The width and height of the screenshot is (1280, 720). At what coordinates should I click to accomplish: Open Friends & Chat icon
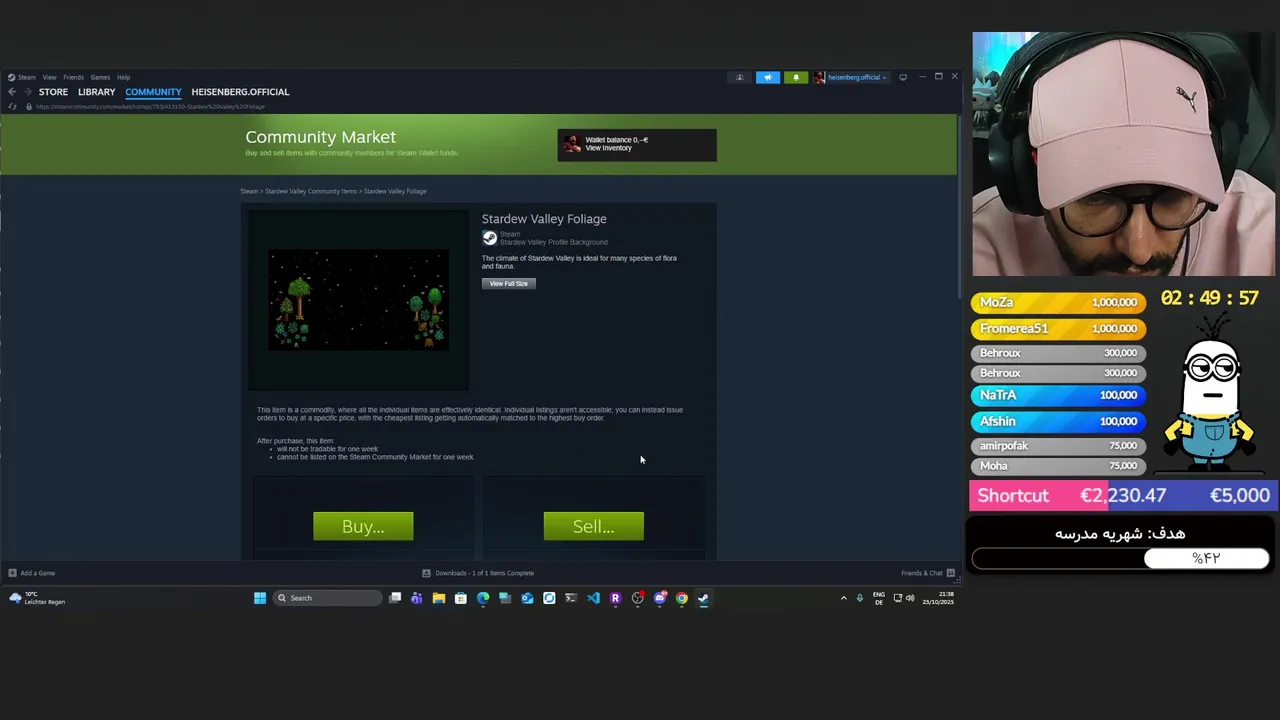point(950,573)
